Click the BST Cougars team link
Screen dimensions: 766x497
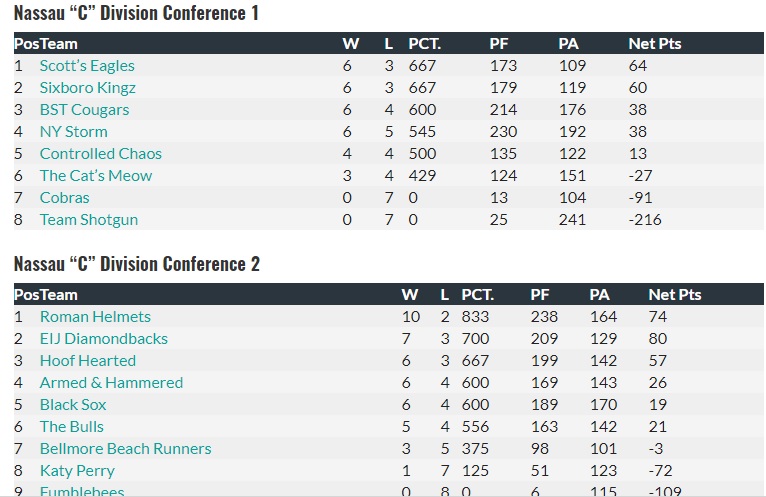[84, 110]
